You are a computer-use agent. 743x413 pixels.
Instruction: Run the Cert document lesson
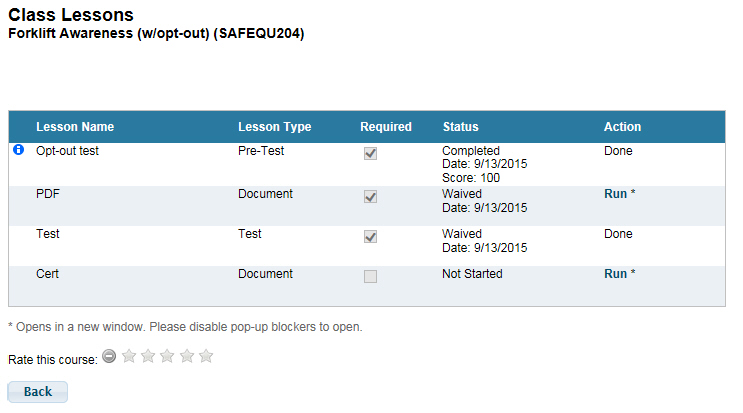[x=615, y=274]
